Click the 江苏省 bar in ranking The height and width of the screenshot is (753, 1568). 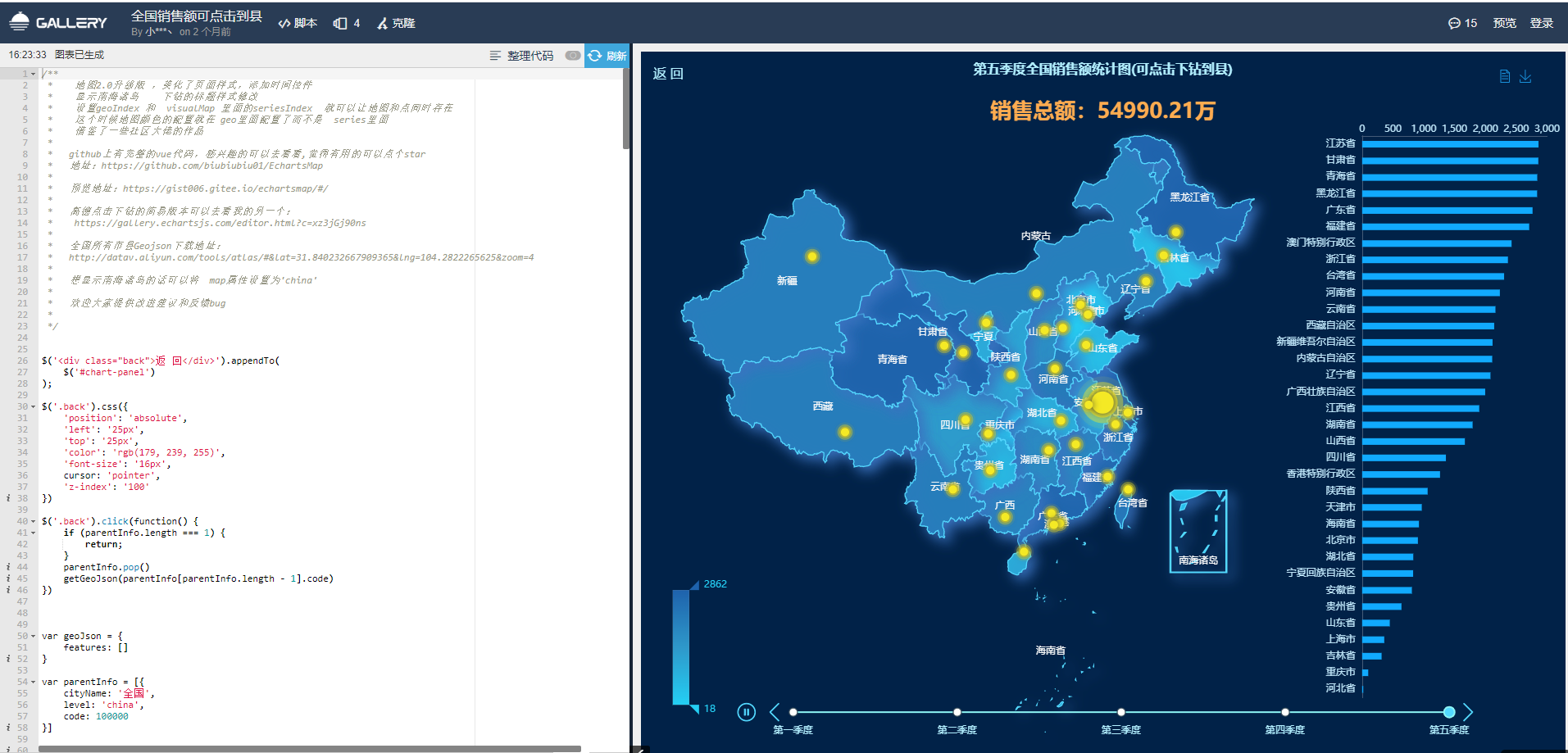(1450, 144)
